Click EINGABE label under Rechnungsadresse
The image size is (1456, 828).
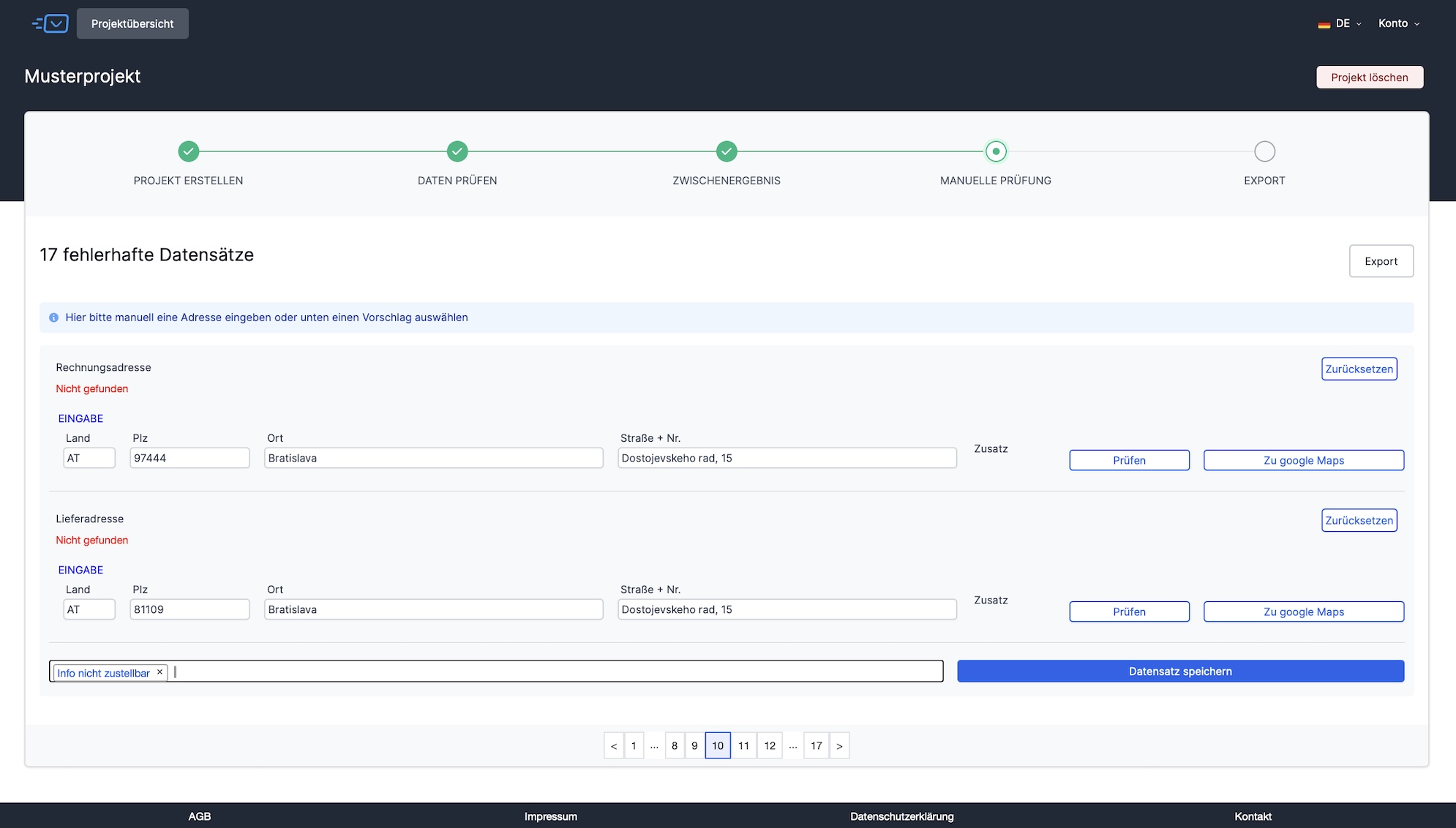(80, 418)
